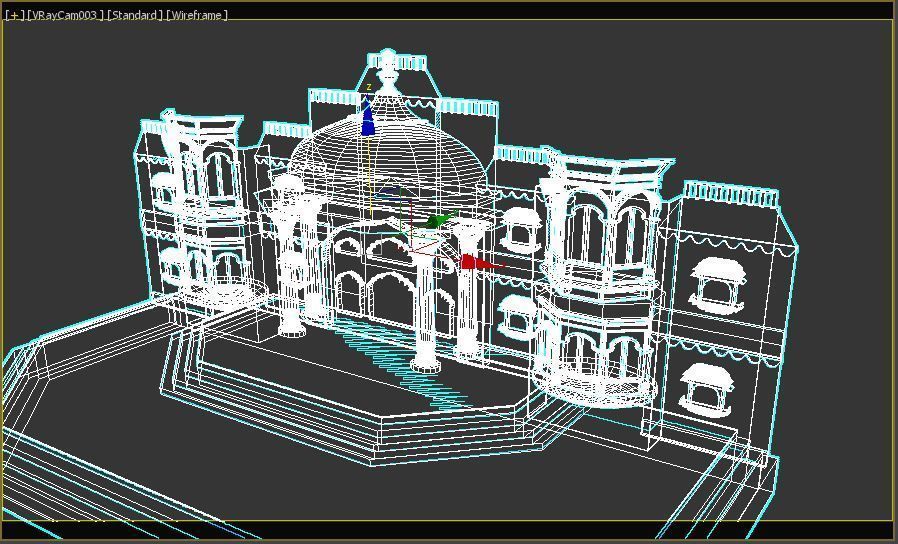Open the [+] viewport general menu
Screen dimensions: 898x544
pos(14,15)
